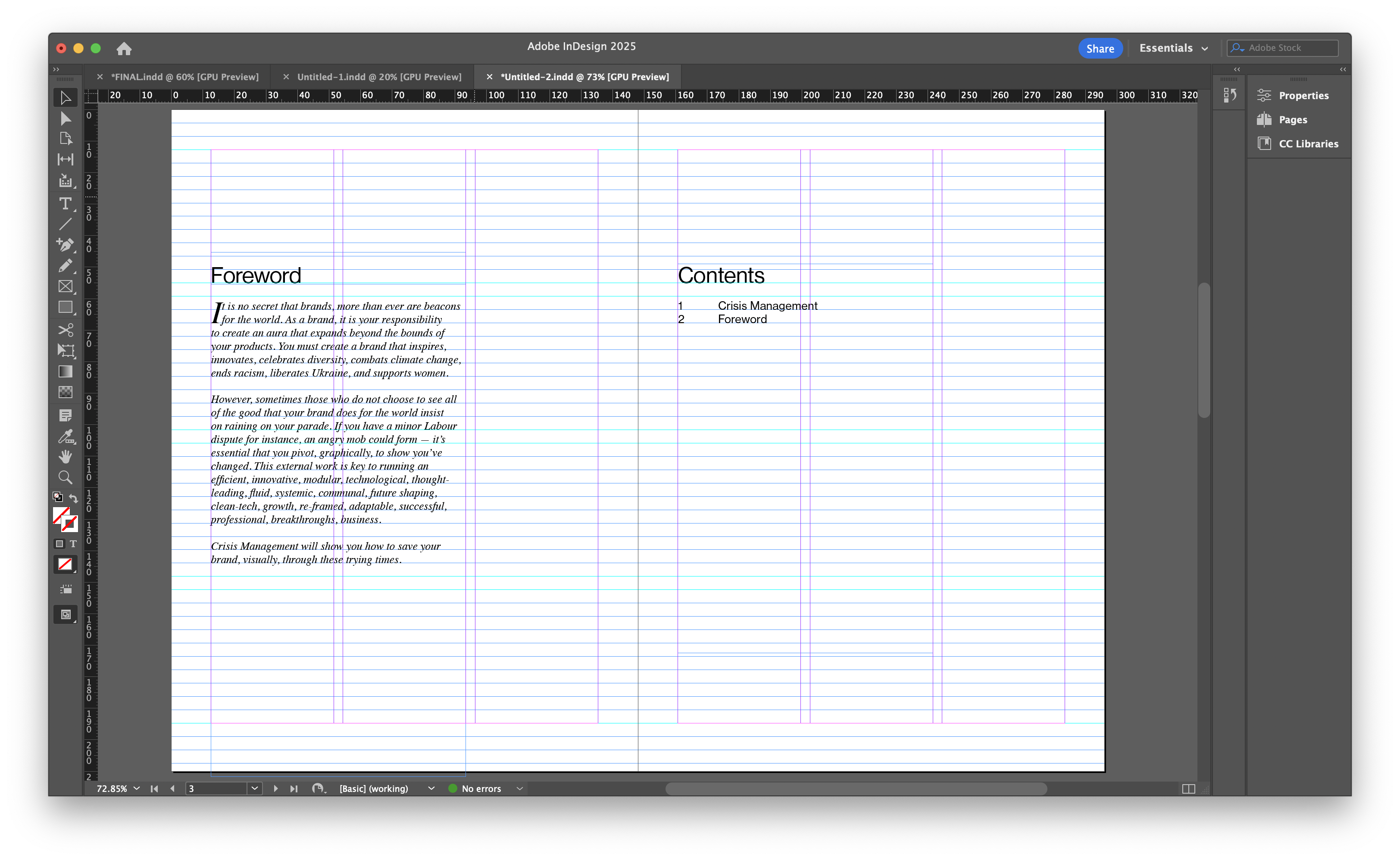Close the Untitled-1.indd tab
This screenshot has width=1400, height=860.
tap(286, 77)
